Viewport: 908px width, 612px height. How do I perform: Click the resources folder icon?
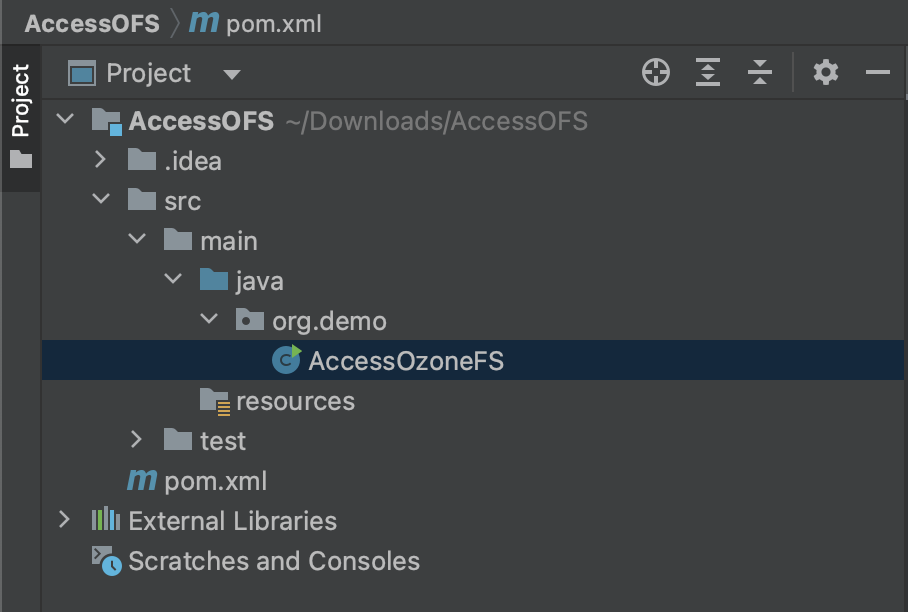click(x=212, y=400)
